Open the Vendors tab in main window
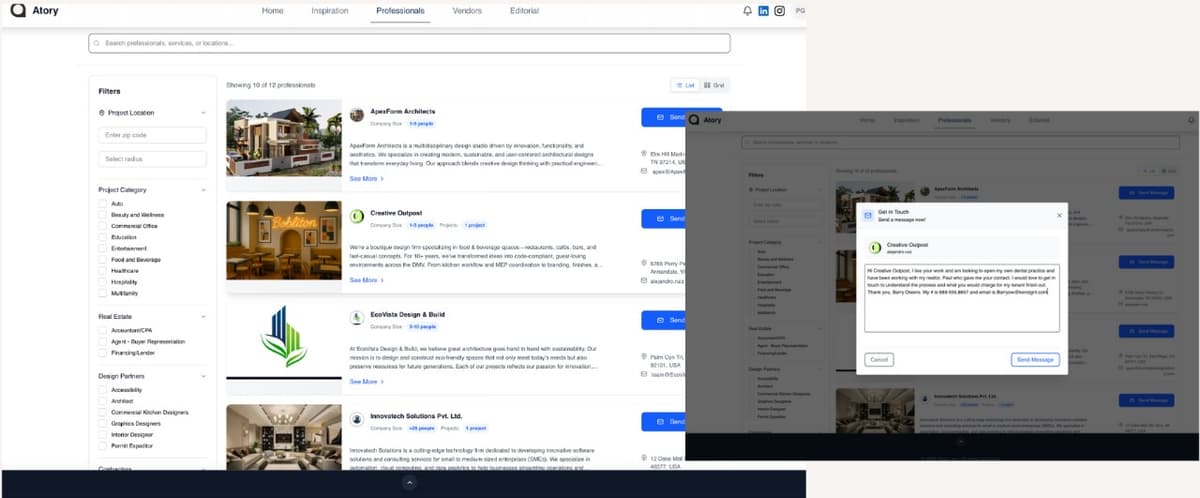This screenshot has height=498, width=1200. click(x=467, y=11)
